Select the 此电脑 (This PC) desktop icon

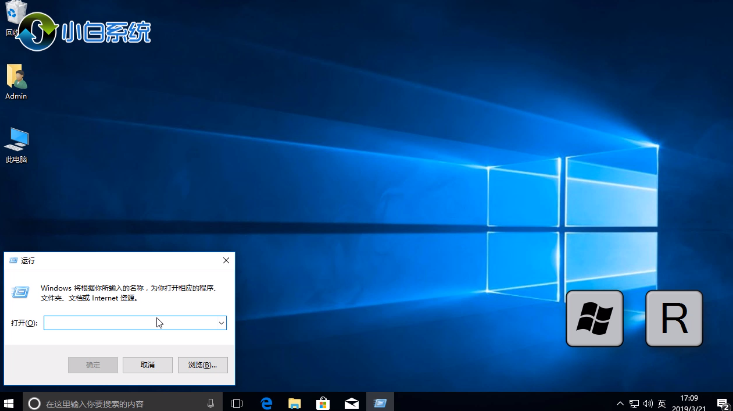click(x=16, y=140)
